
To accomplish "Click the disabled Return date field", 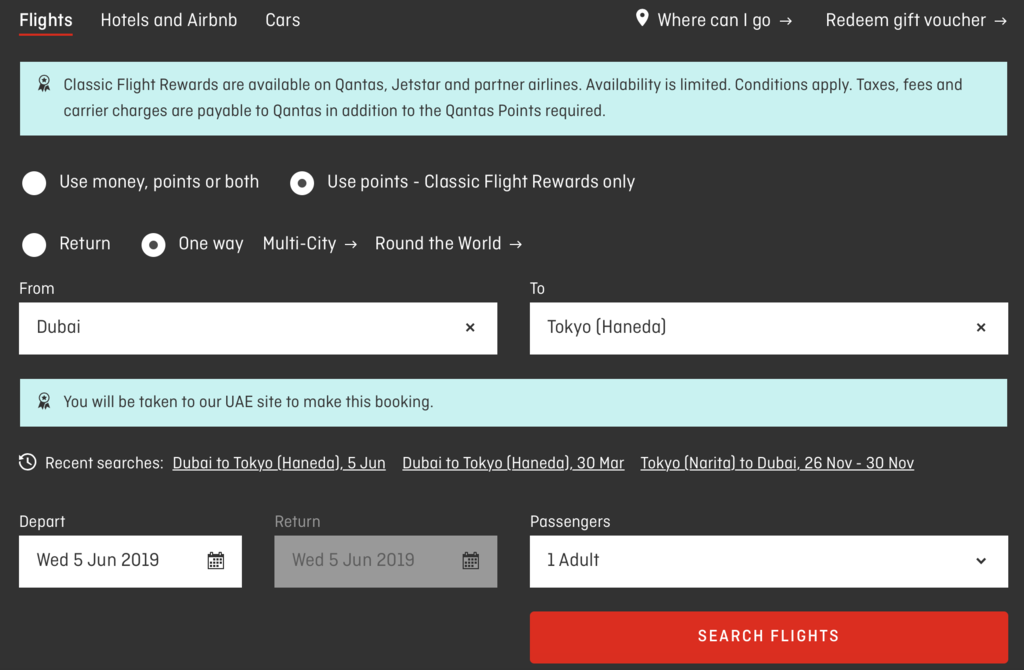I will (x=385, y=561).
